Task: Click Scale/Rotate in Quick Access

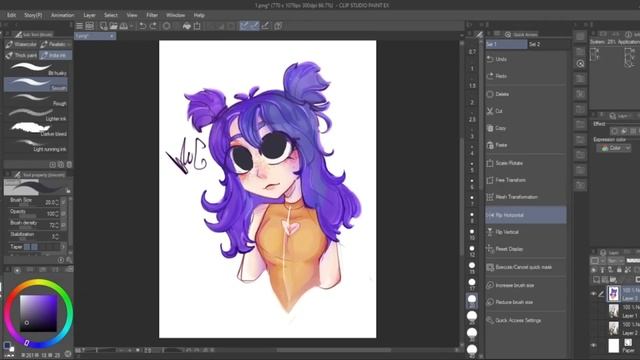Action: tap(526, 163)
